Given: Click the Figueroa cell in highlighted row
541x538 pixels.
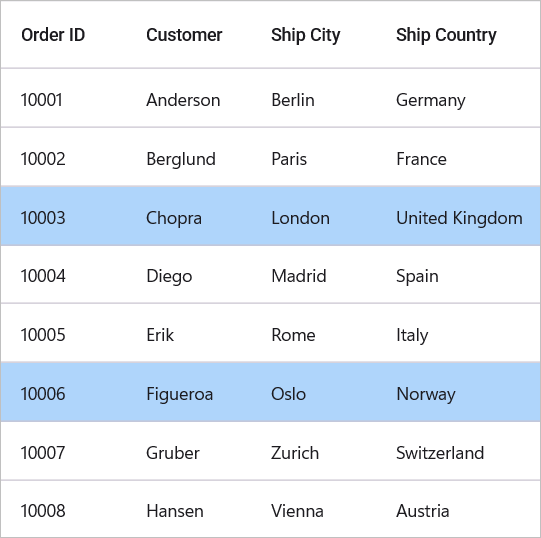Looking at the screenshot, I should click(179, 394).
